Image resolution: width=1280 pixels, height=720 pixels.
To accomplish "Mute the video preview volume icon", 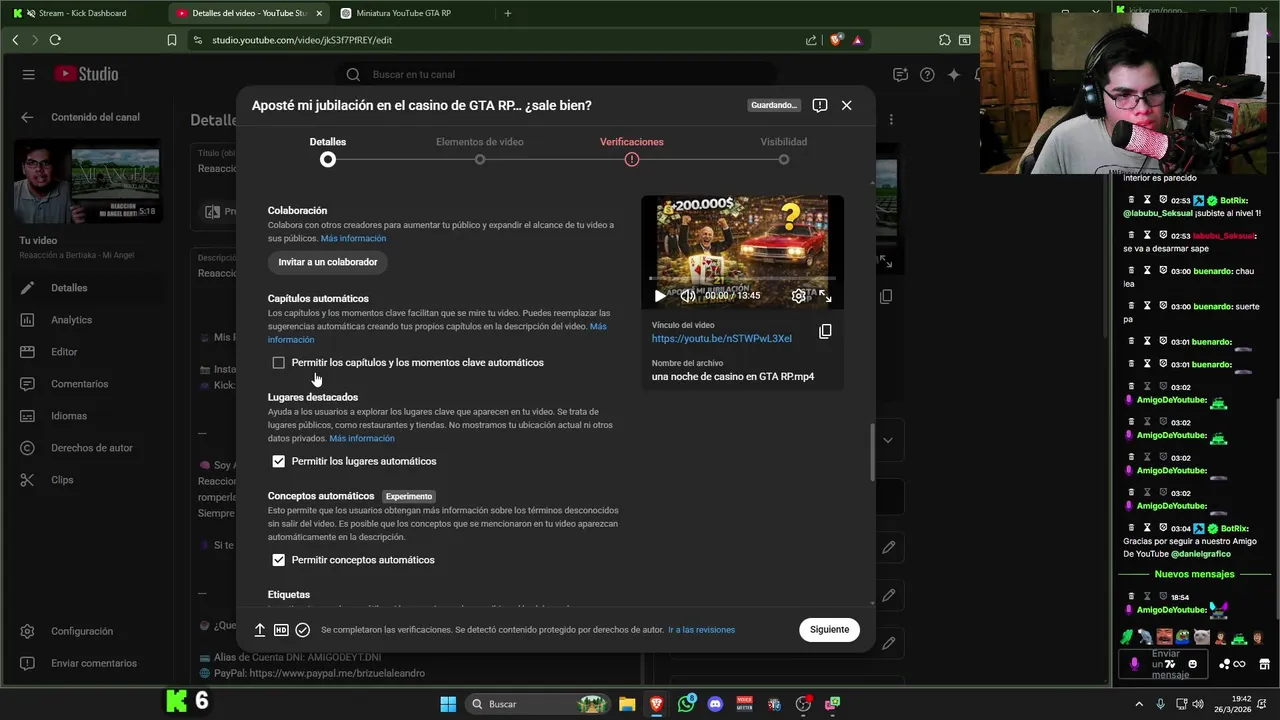I will tap(687, 296).
